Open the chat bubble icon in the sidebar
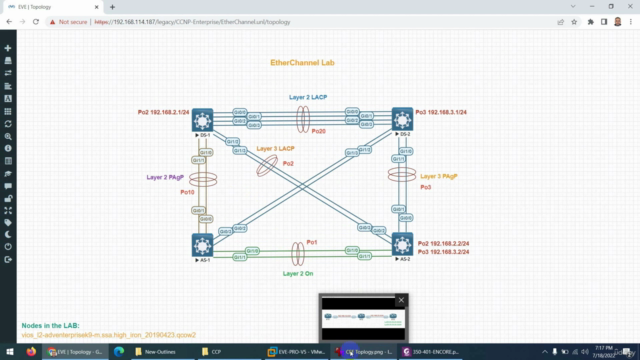The image size is (640, 360). tap(8, 186)
